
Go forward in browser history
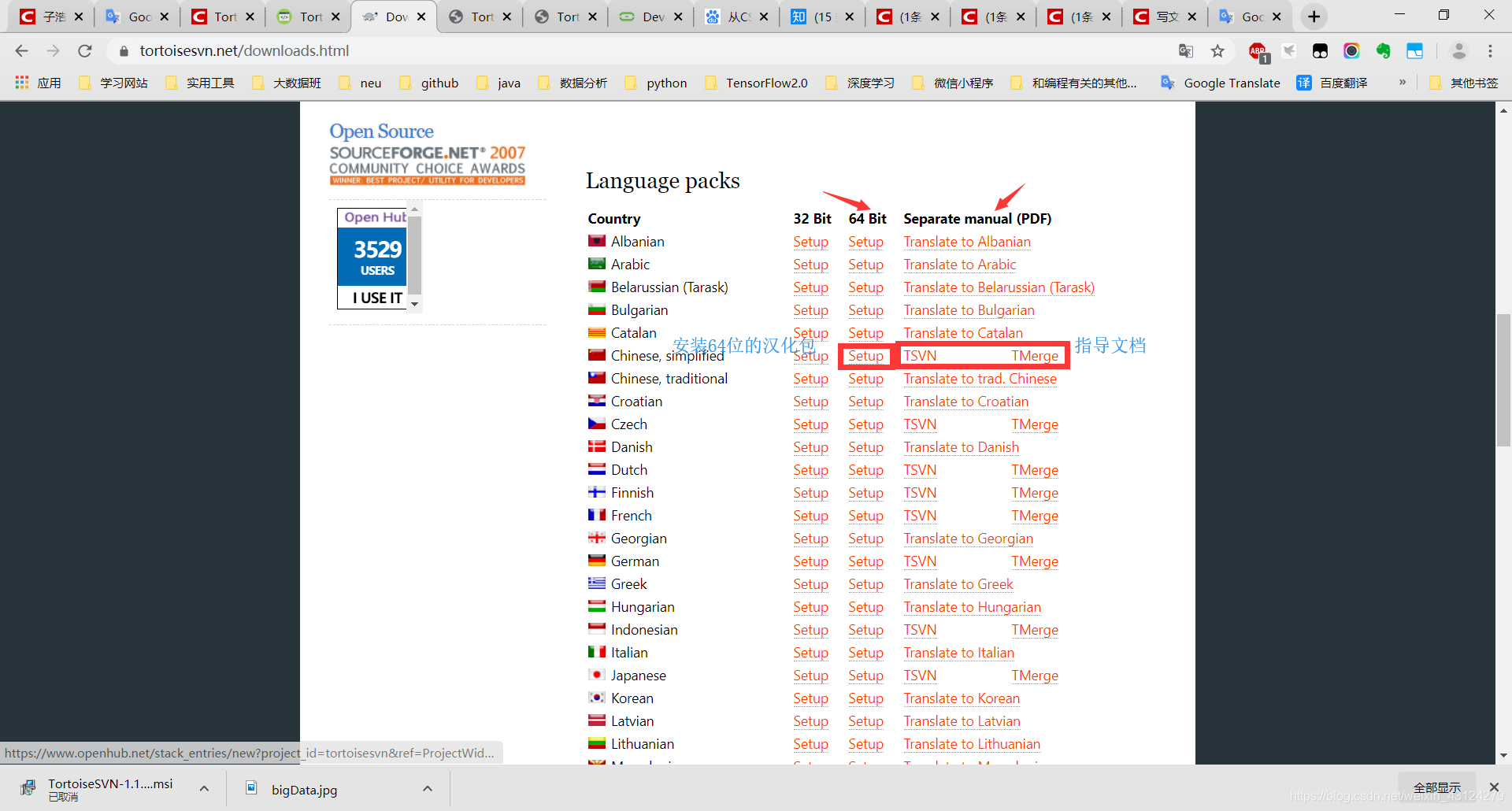coord(53,51)
